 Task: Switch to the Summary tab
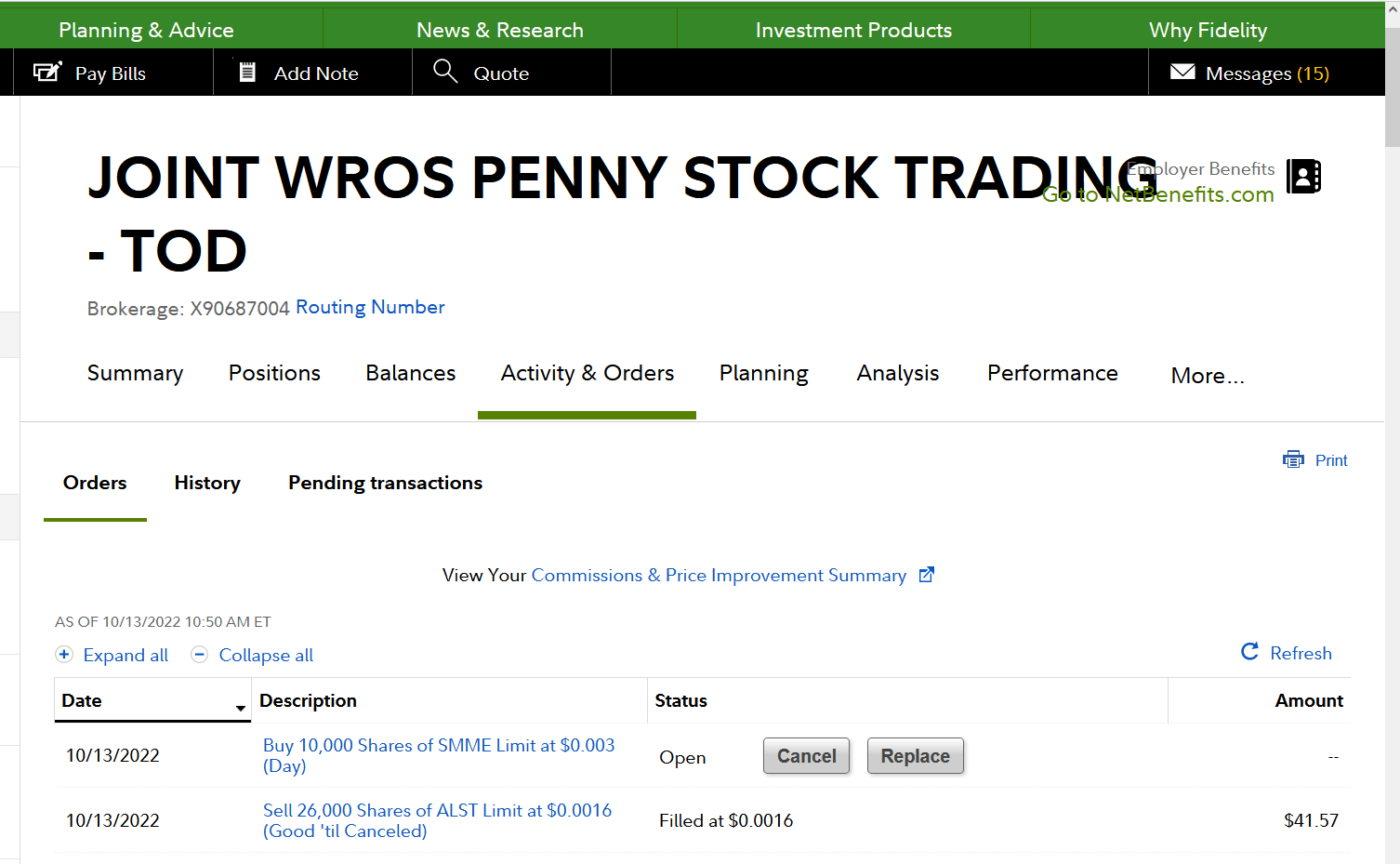click(135, 373)
